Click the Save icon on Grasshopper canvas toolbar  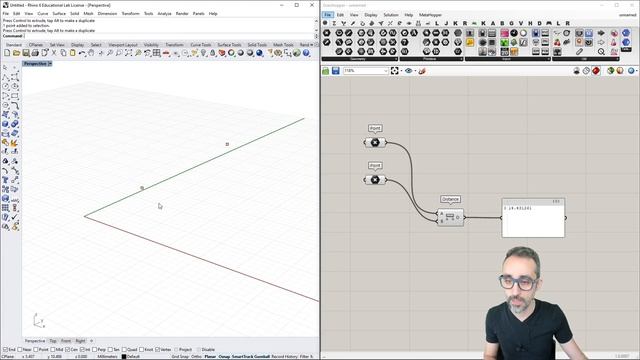point(336,71)
